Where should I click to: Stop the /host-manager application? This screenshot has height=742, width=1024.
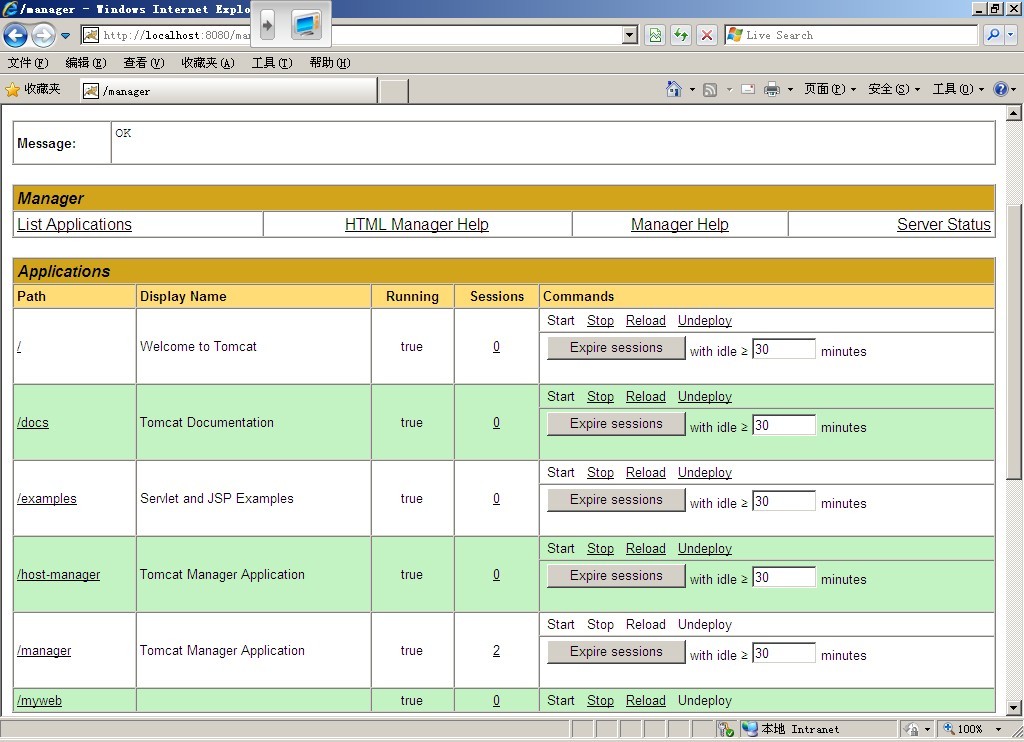point(600,549)
